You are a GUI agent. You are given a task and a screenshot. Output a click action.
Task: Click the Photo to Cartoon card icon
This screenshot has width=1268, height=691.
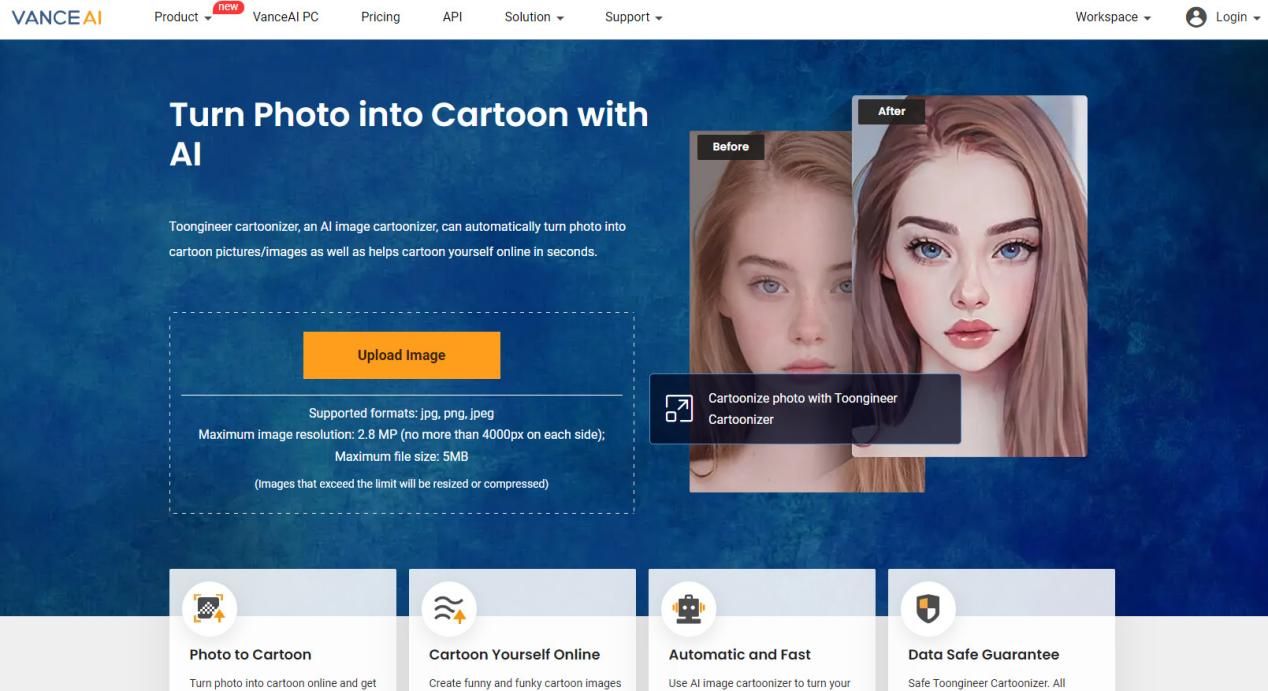pyautogui.click(x=209, y=607)
